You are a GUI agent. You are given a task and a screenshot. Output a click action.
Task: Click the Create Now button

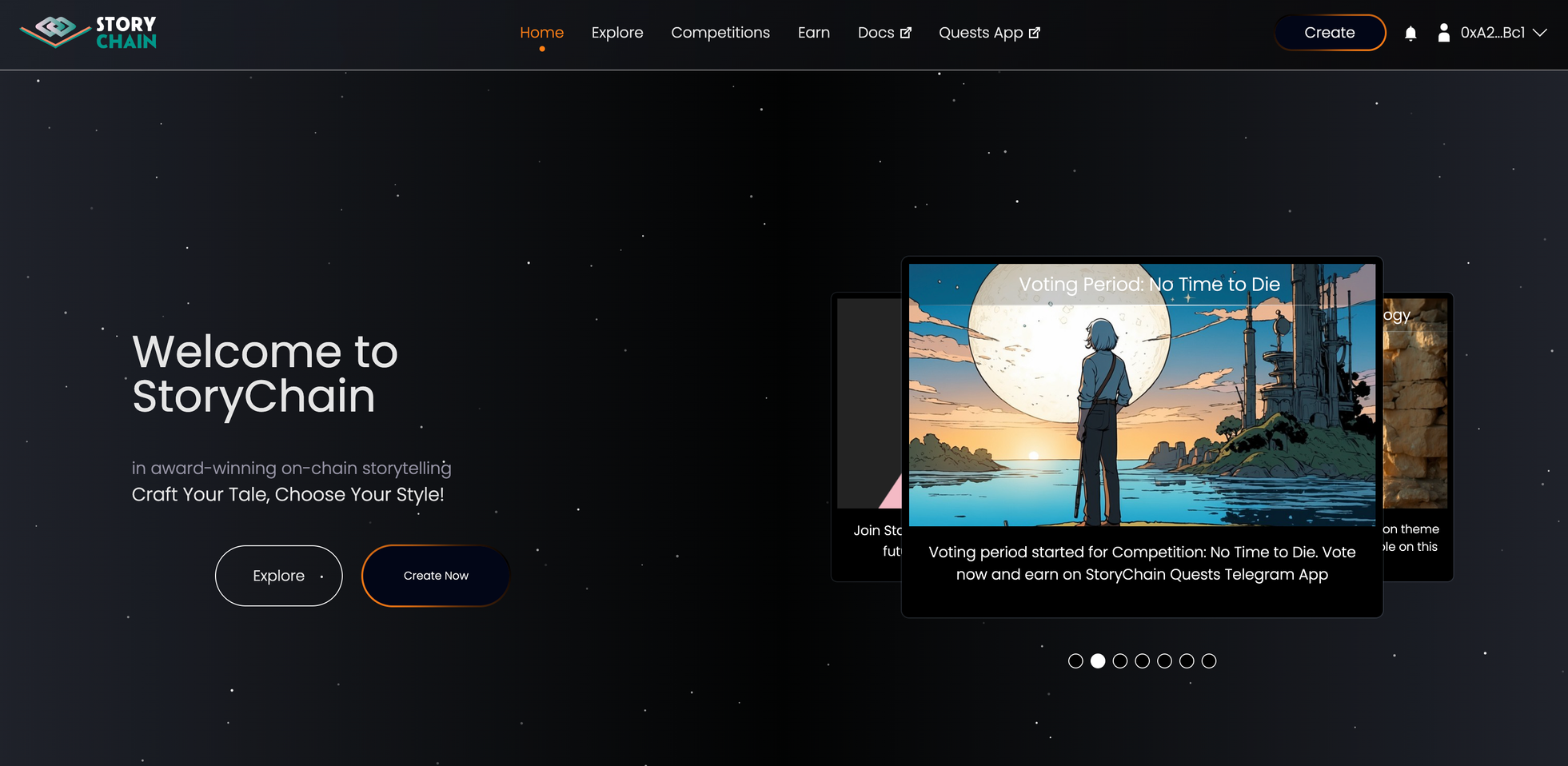[x=436, y=576]
